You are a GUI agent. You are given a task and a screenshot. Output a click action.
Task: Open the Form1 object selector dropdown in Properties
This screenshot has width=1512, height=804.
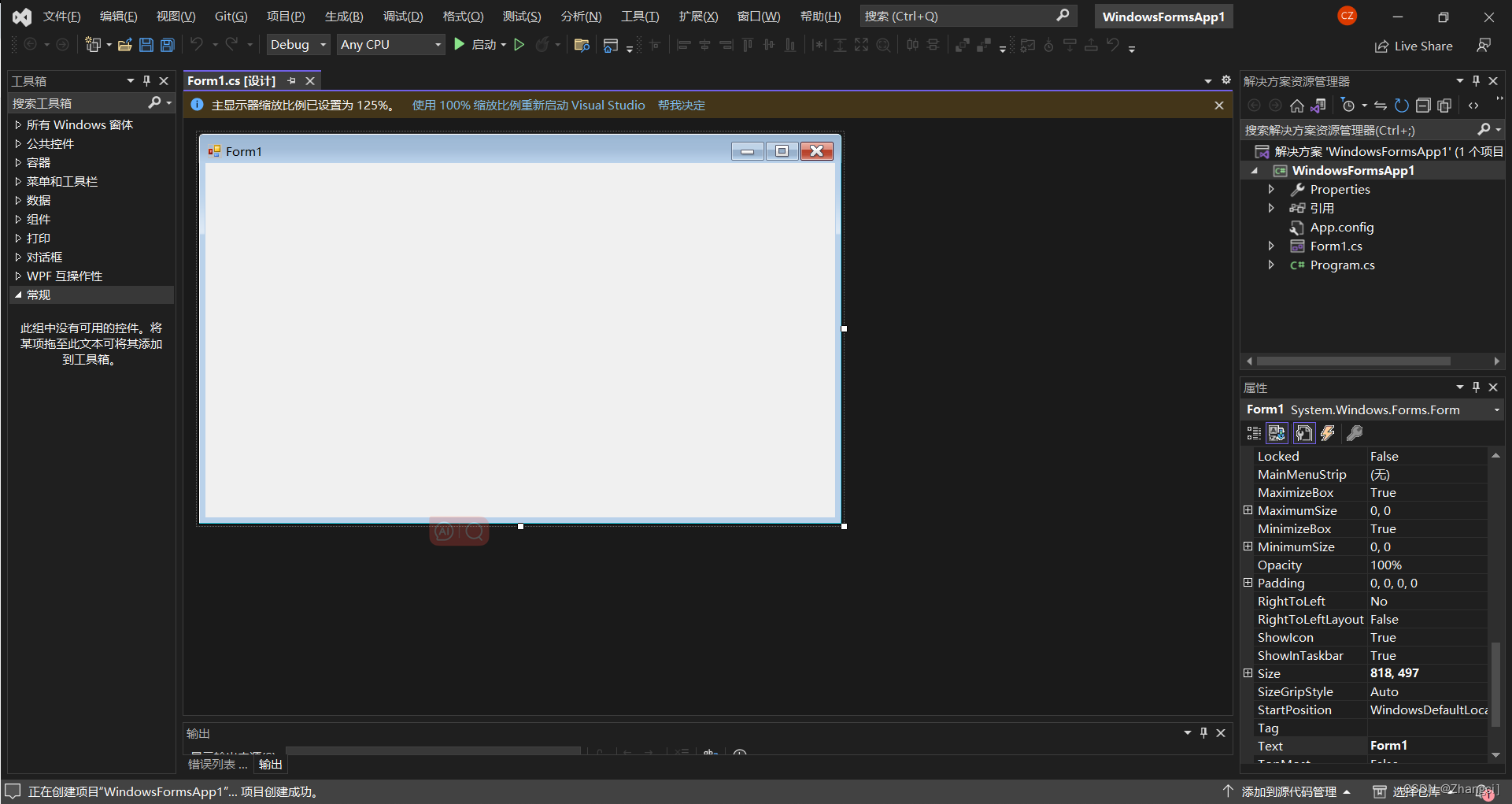[x=1496, y=409]
